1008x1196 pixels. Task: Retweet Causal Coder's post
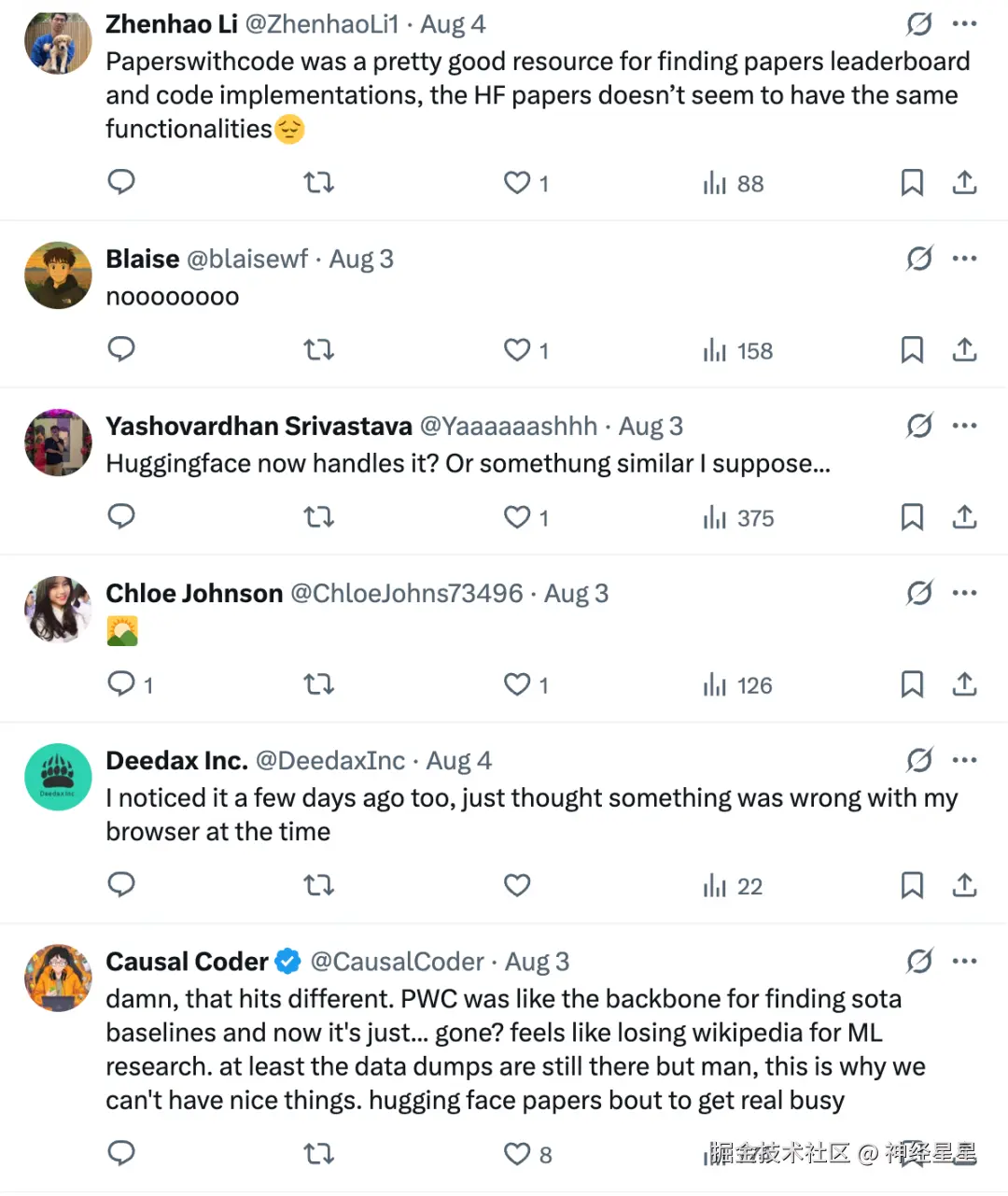(318, 1154)
